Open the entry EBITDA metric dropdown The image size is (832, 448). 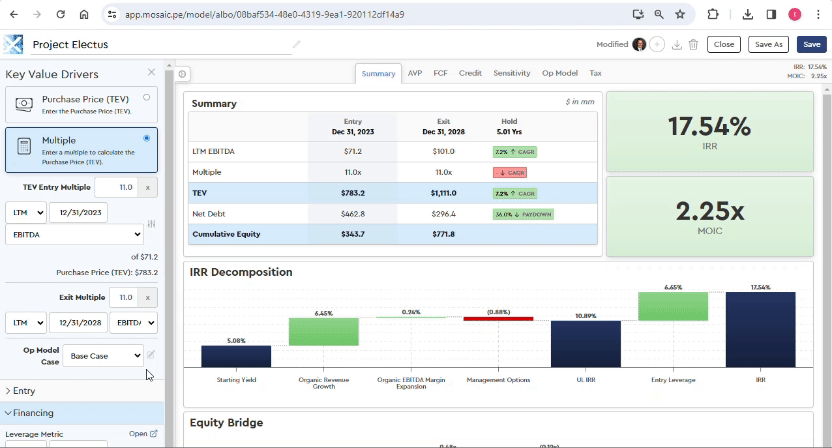pos(74,234)
